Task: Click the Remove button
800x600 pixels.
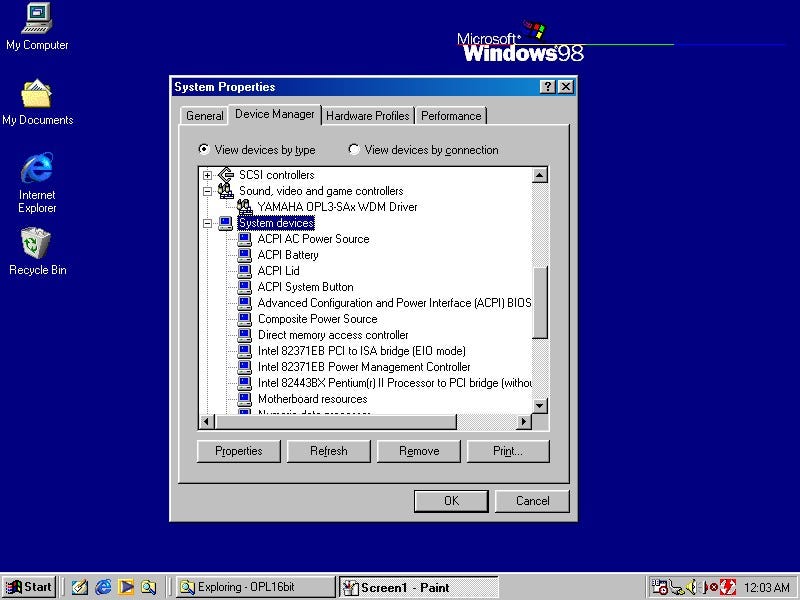Action: tap(419, 451)
